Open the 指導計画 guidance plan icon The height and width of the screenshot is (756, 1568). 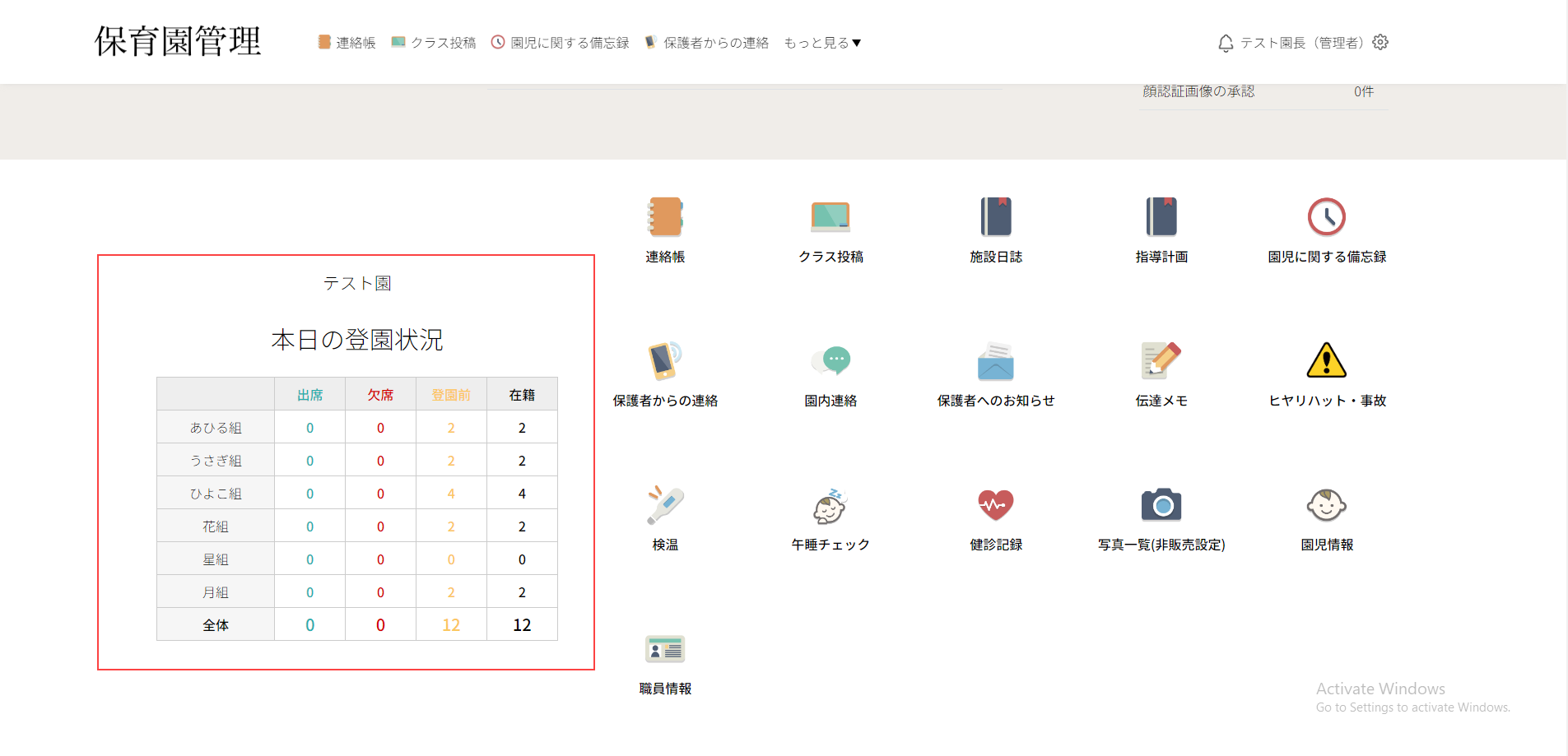coord(1161,218)
